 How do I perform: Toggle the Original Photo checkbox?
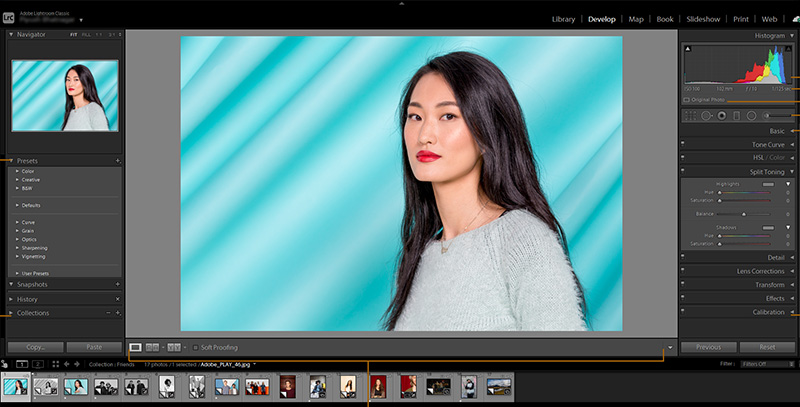[686, 100]
